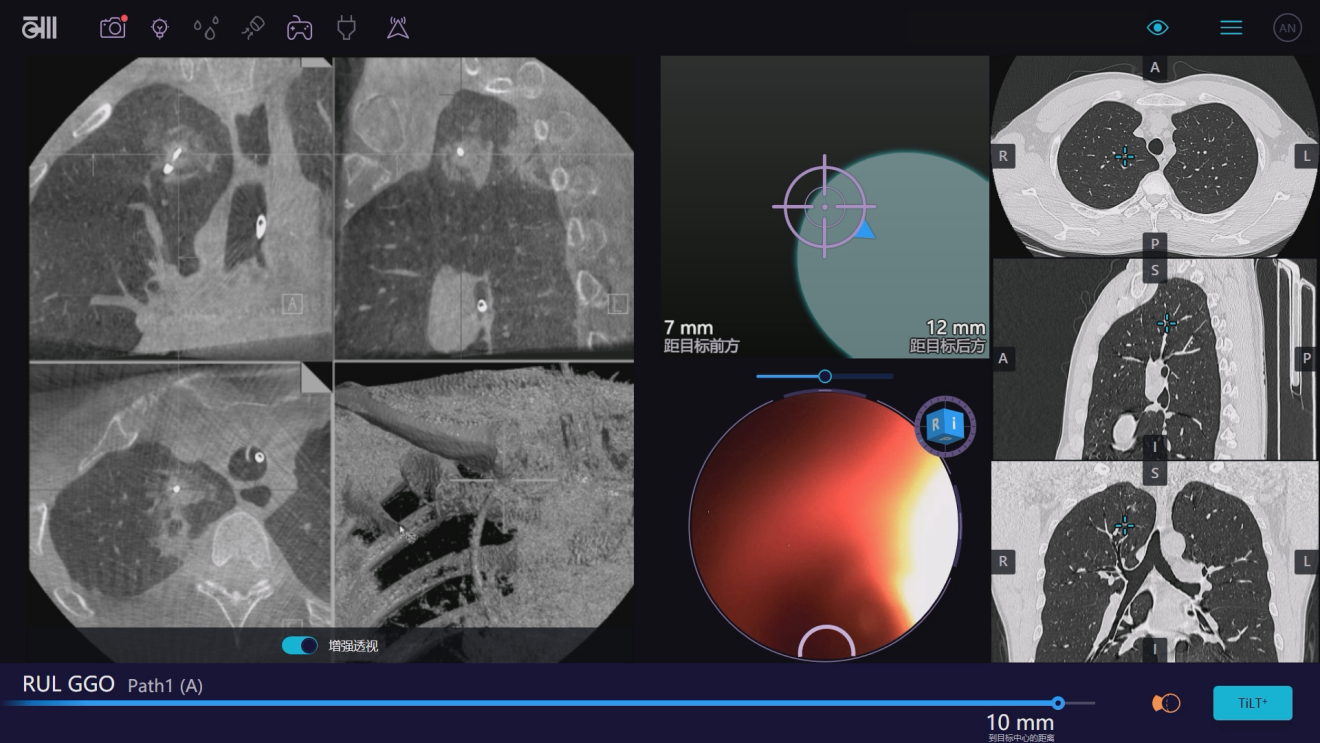1320x743 pixels.
Task: Click the light bulb illumination icon
Action: pyautogui.click(x=160, y=28)
